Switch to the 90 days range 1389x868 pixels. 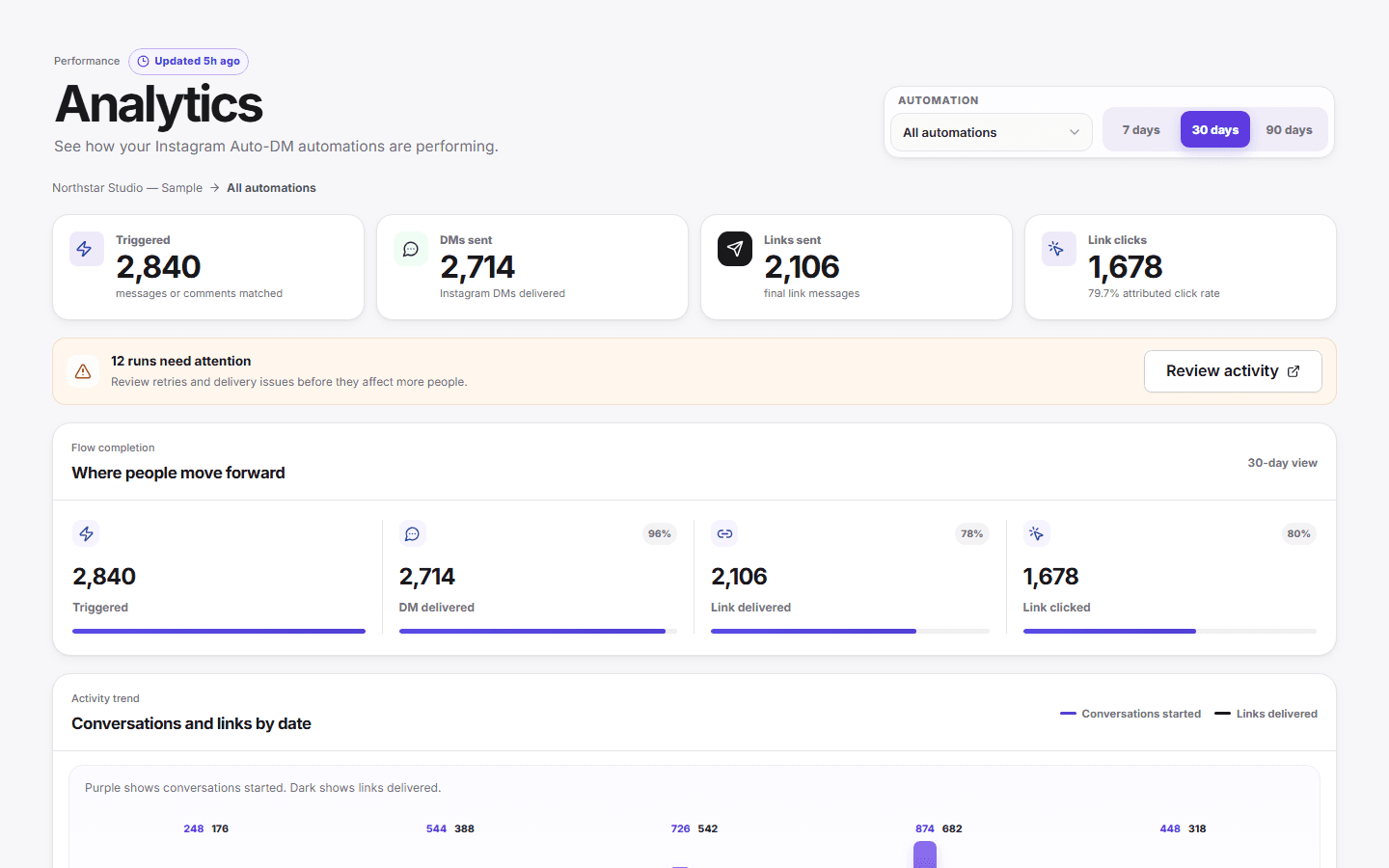coord(1289,129)
